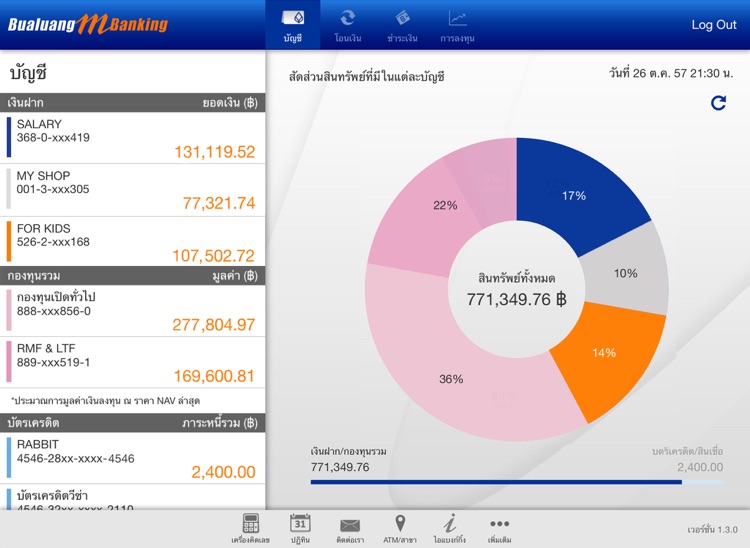
Task: Click the 2,400.00 RABBIT card debt amount
Action: [x=223, y=472]
